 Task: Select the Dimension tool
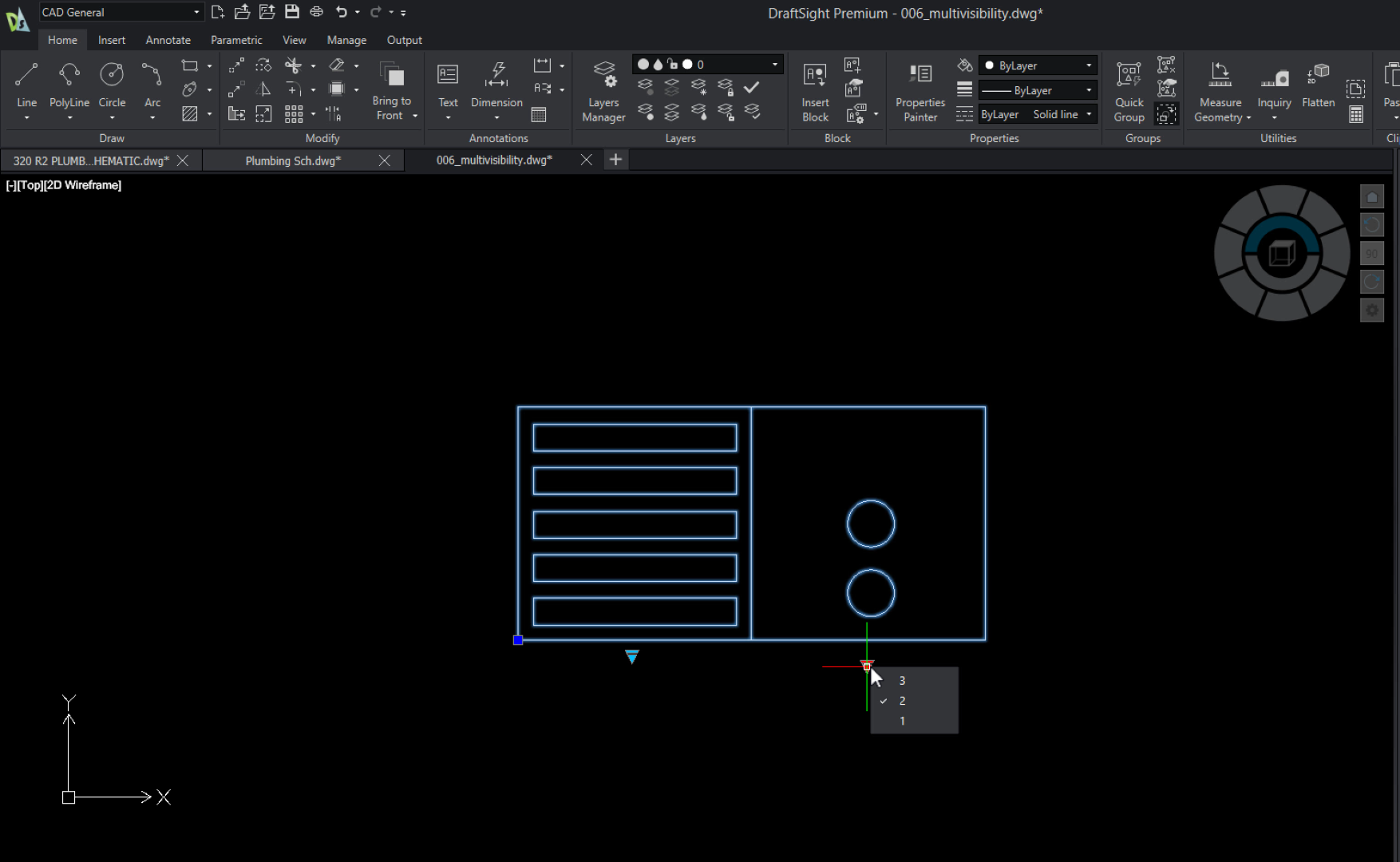496,84
